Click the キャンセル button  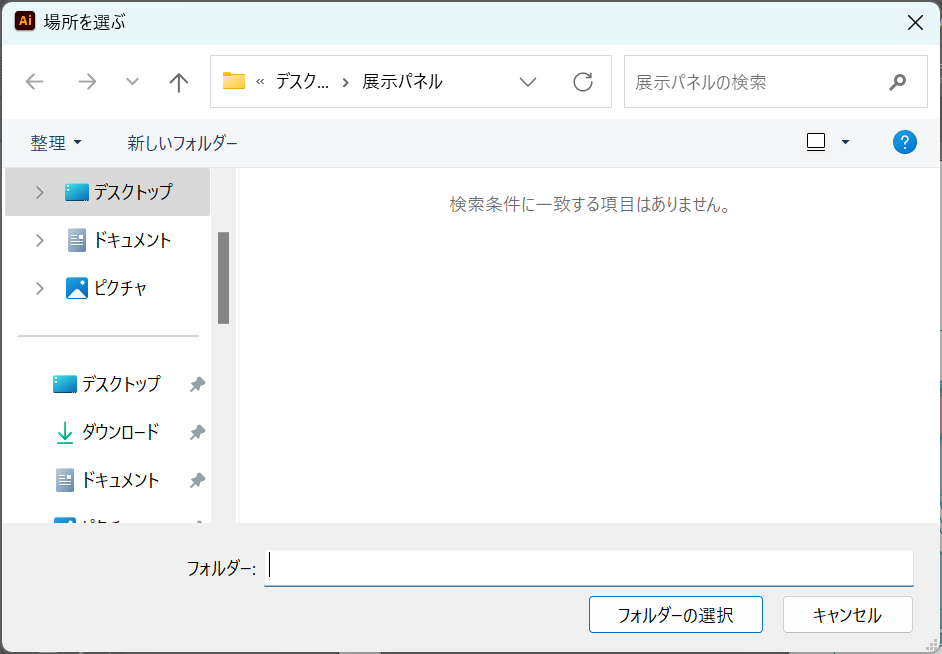847,615
